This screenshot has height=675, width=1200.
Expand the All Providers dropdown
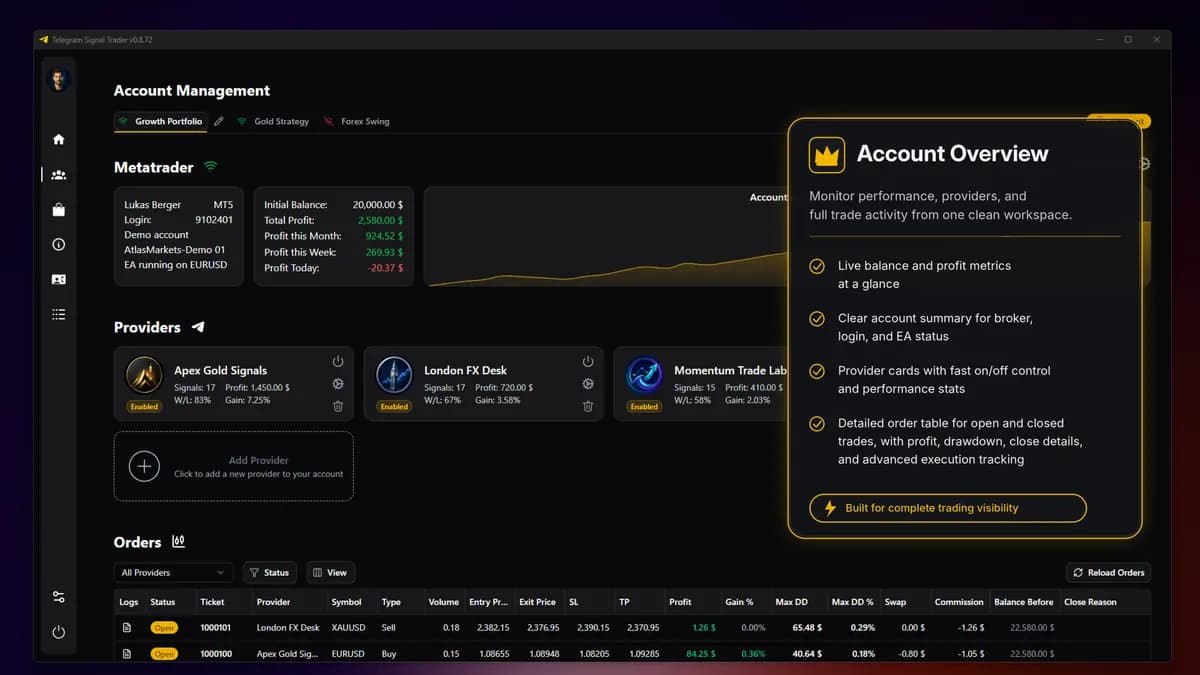pyautogui.click(x=173, y=573)
